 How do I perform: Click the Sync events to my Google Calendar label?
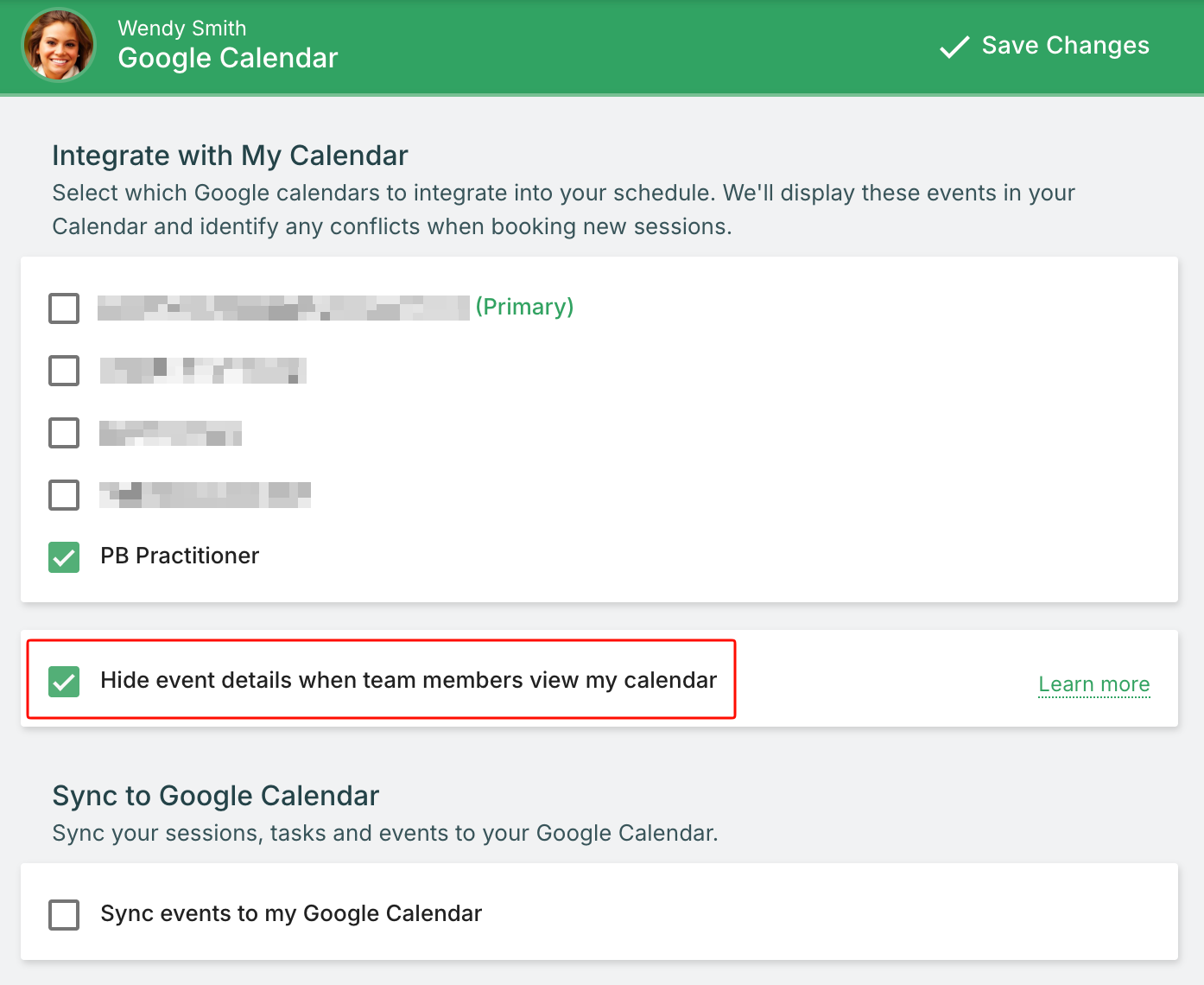point(291,913)
